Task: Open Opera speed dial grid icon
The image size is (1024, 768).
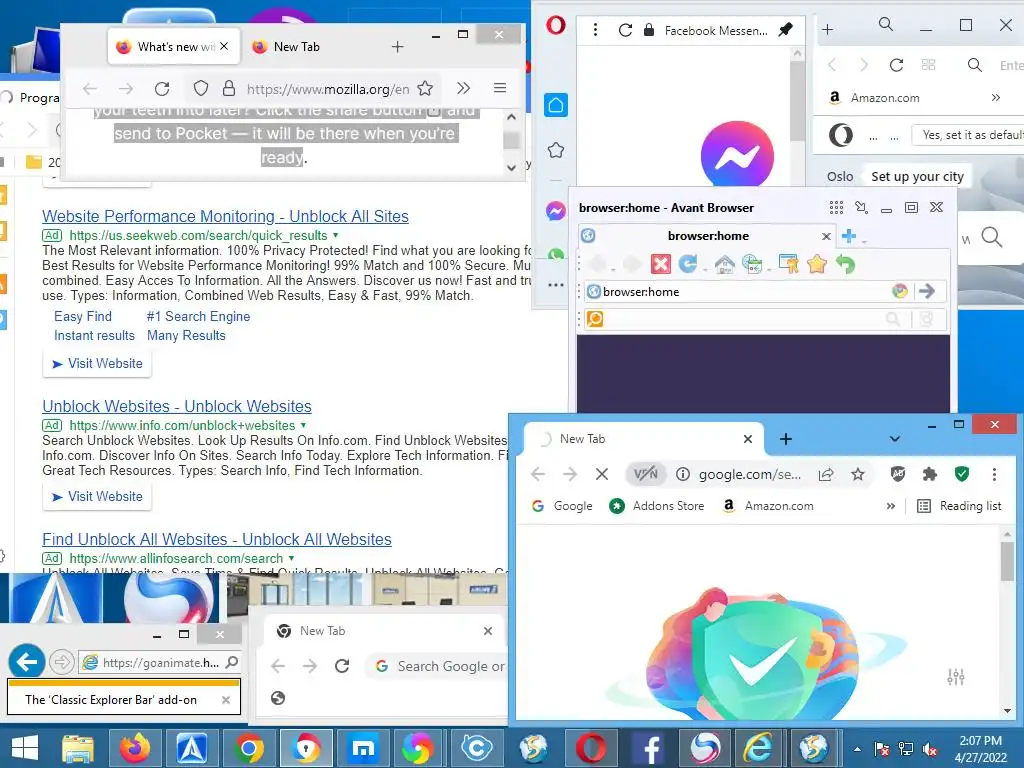Action: pyautogui.click(x=928, y=65)
